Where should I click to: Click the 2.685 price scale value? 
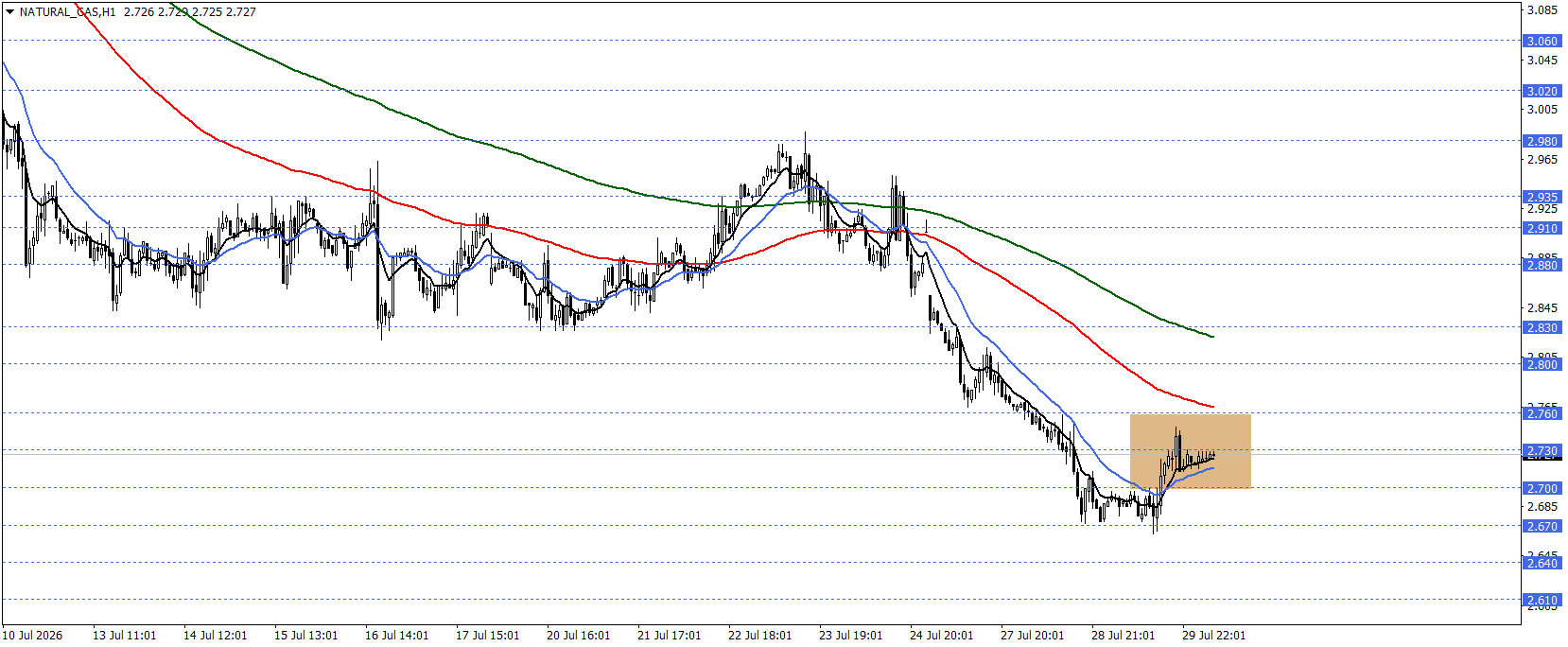[1542, 507]
